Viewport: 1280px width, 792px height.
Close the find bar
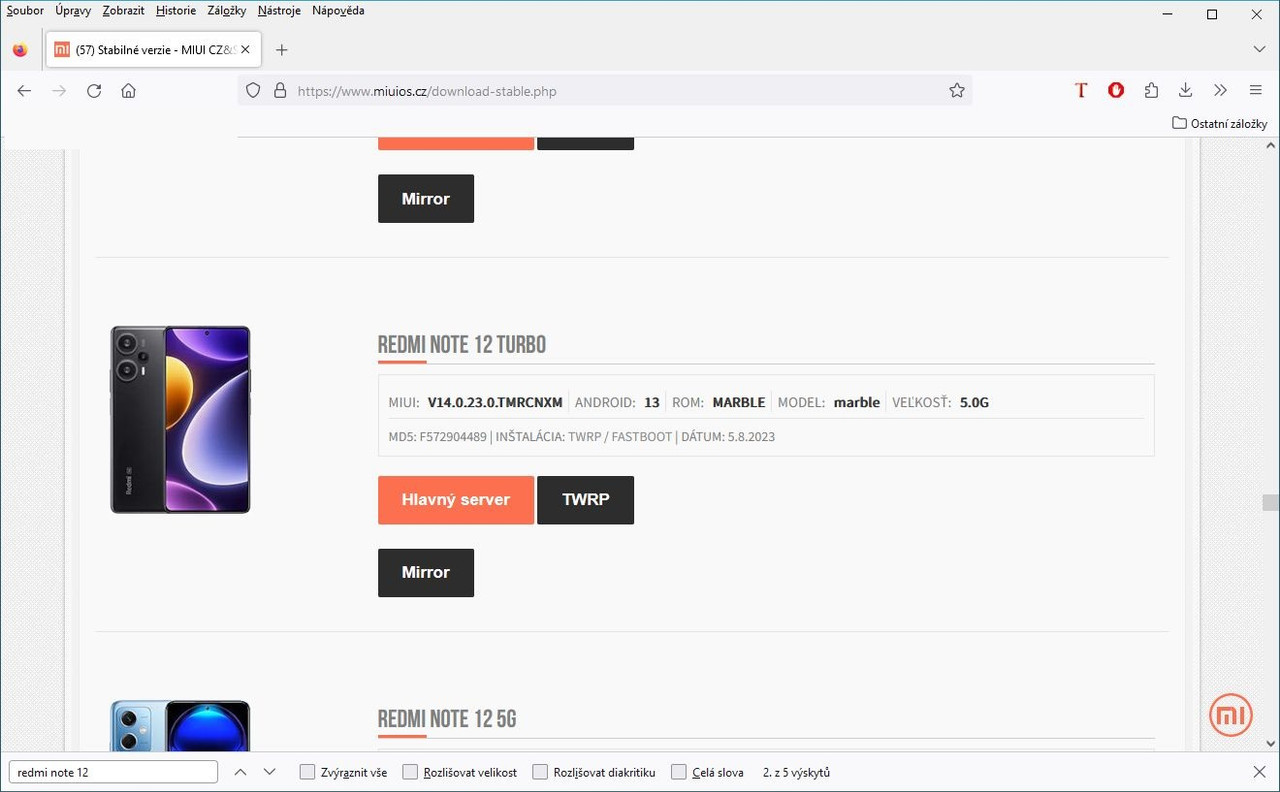click(1259, 772)
